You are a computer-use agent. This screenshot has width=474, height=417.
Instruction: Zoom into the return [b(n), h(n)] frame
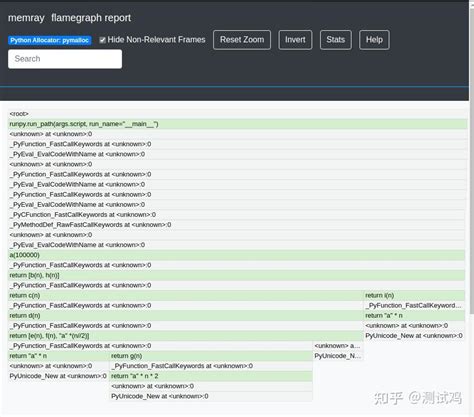tap(237, 275)
